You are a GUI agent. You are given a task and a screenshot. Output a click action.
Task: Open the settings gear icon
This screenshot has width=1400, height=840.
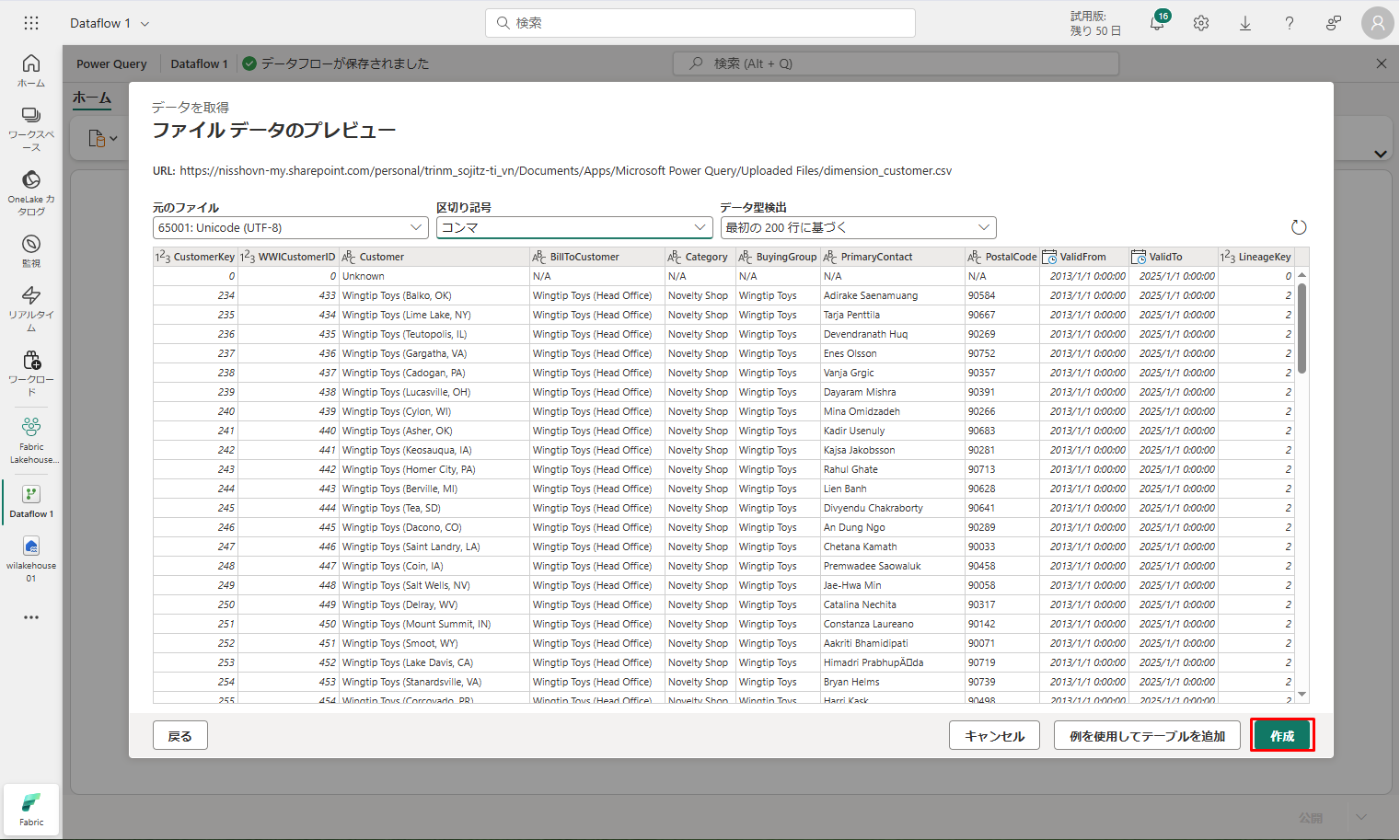(x=1201, y=24)
